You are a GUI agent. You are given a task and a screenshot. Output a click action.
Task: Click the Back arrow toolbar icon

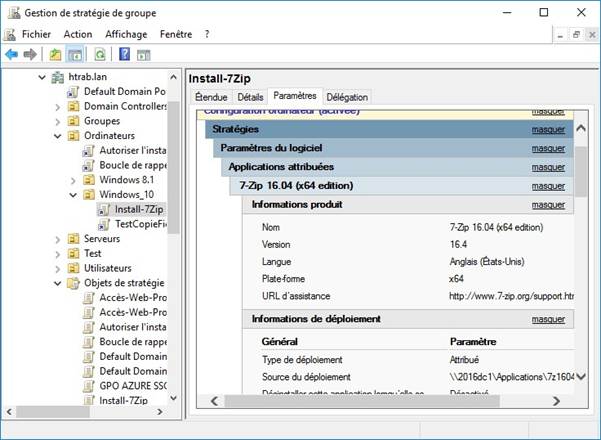click(x=11, y=54)
